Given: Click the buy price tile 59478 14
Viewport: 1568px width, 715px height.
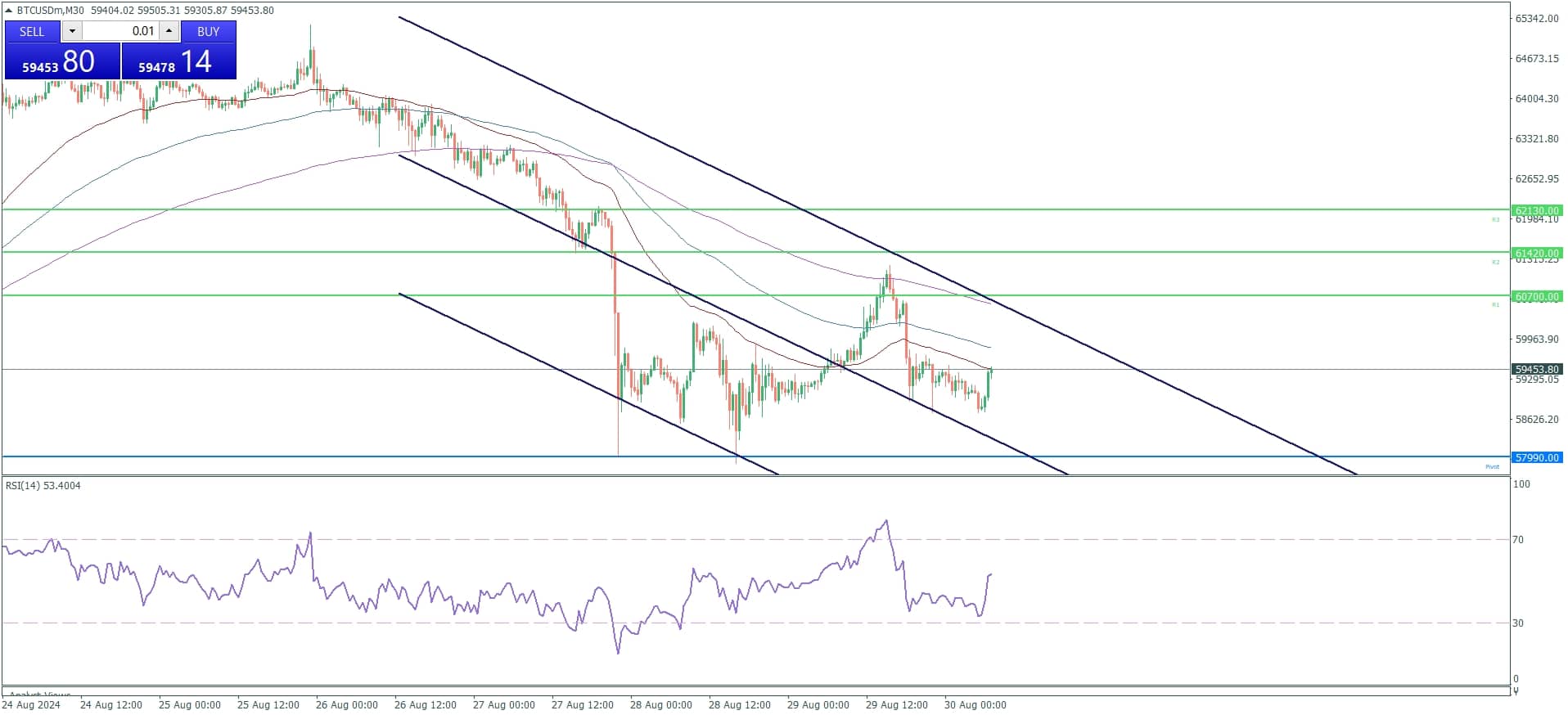Looking at the screenshot, I should pyautogui.click(x=179, y=61).
